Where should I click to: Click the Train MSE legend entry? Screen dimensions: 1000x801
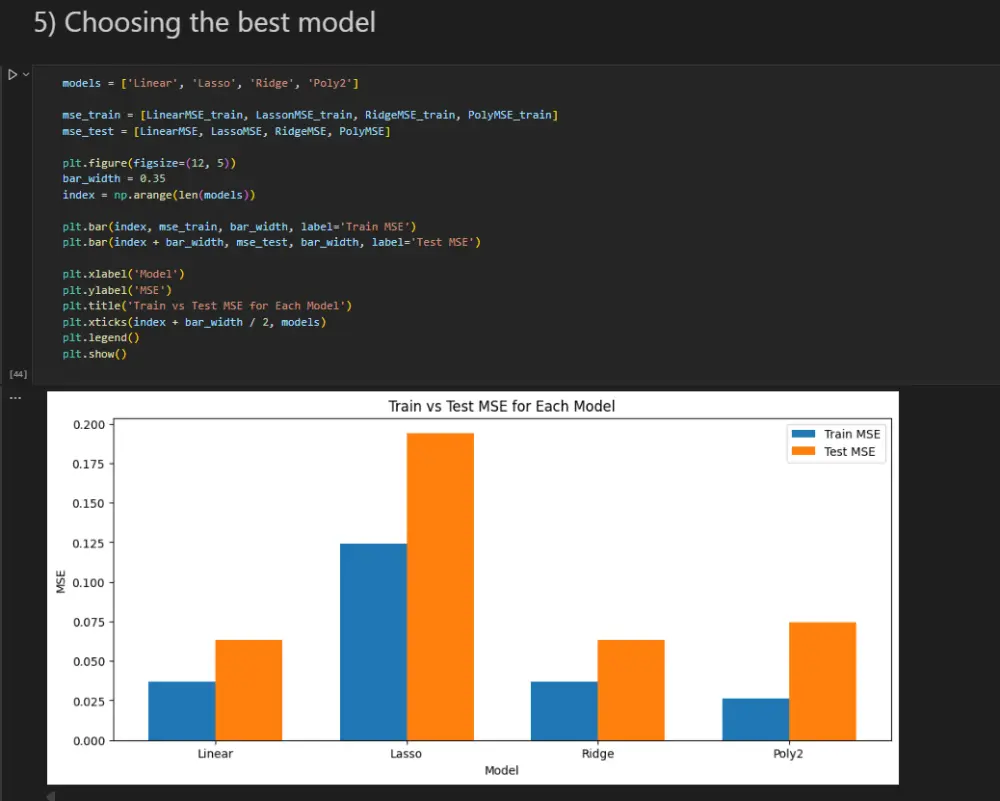point(845,434)
